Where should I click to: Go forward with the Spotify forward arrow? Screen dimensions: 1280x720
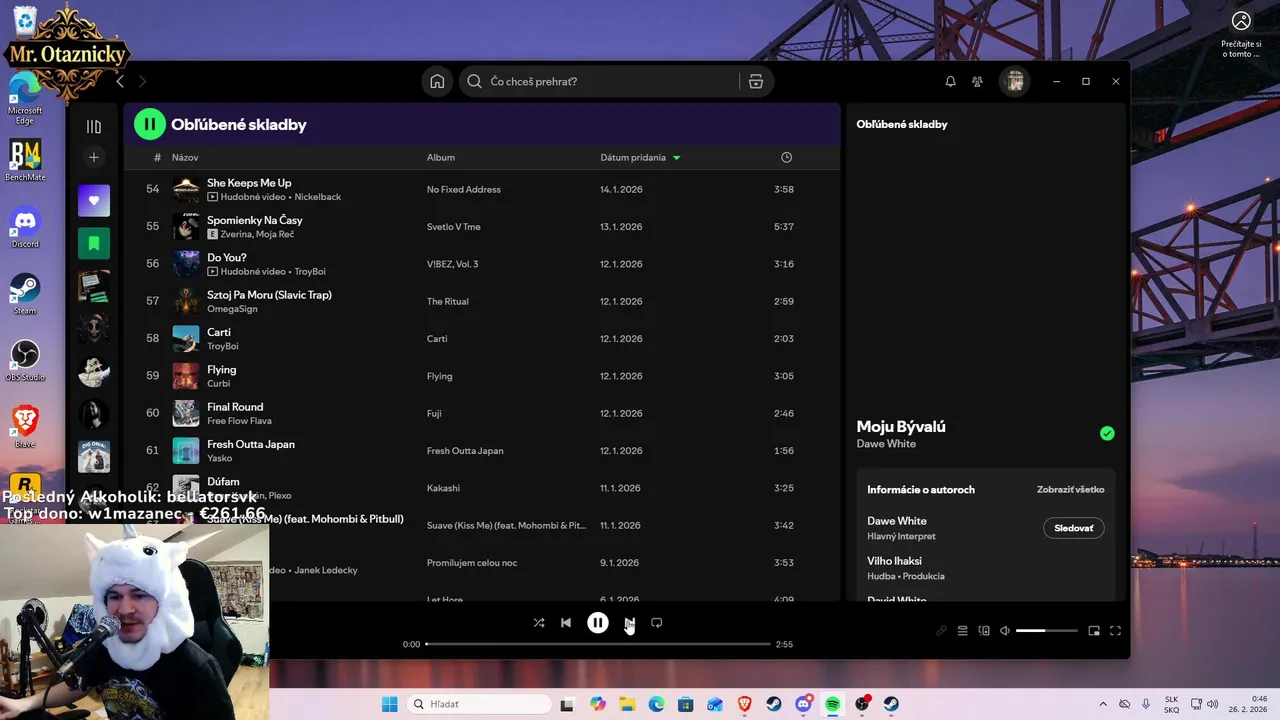(142, 82)
